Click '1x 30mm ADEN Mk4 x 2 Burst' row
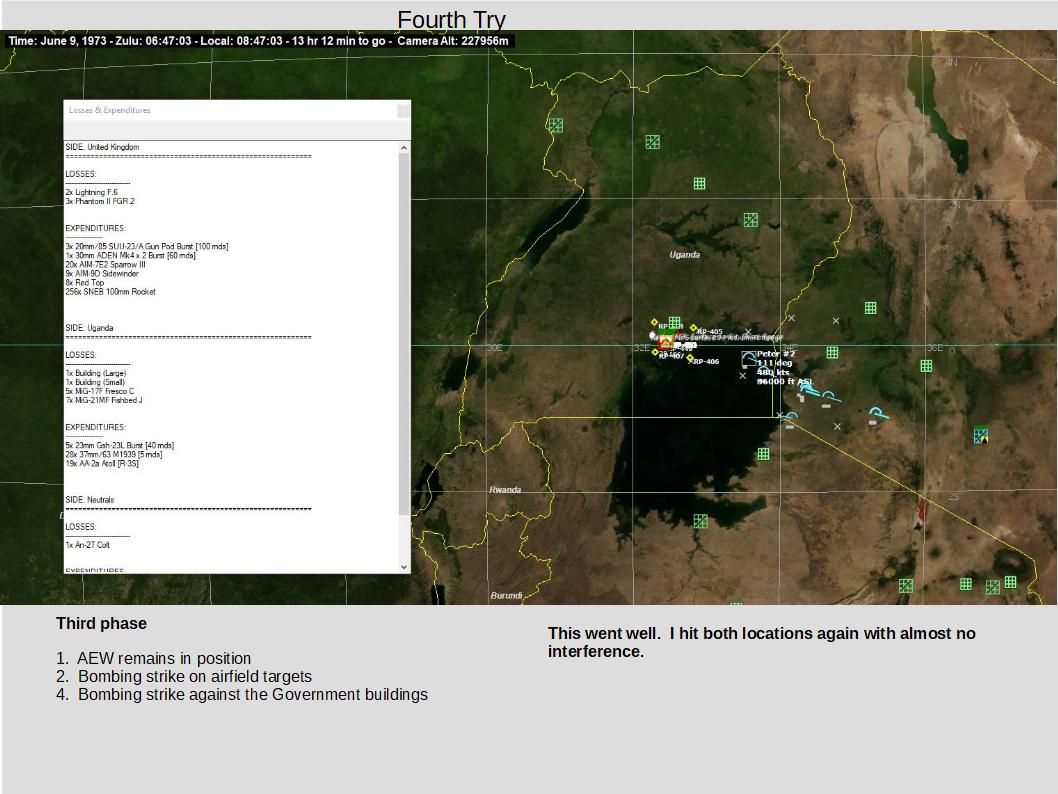1058x794 pixels. pyautogui.click(x=130, y=256)
